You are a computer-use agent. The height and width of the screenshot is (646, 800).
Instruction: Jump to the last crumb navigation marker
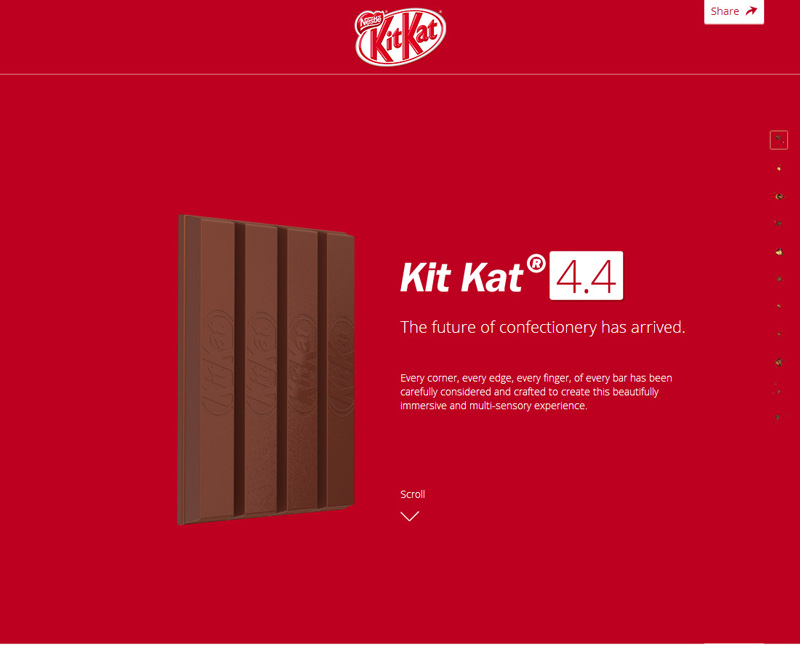point(778,417)
